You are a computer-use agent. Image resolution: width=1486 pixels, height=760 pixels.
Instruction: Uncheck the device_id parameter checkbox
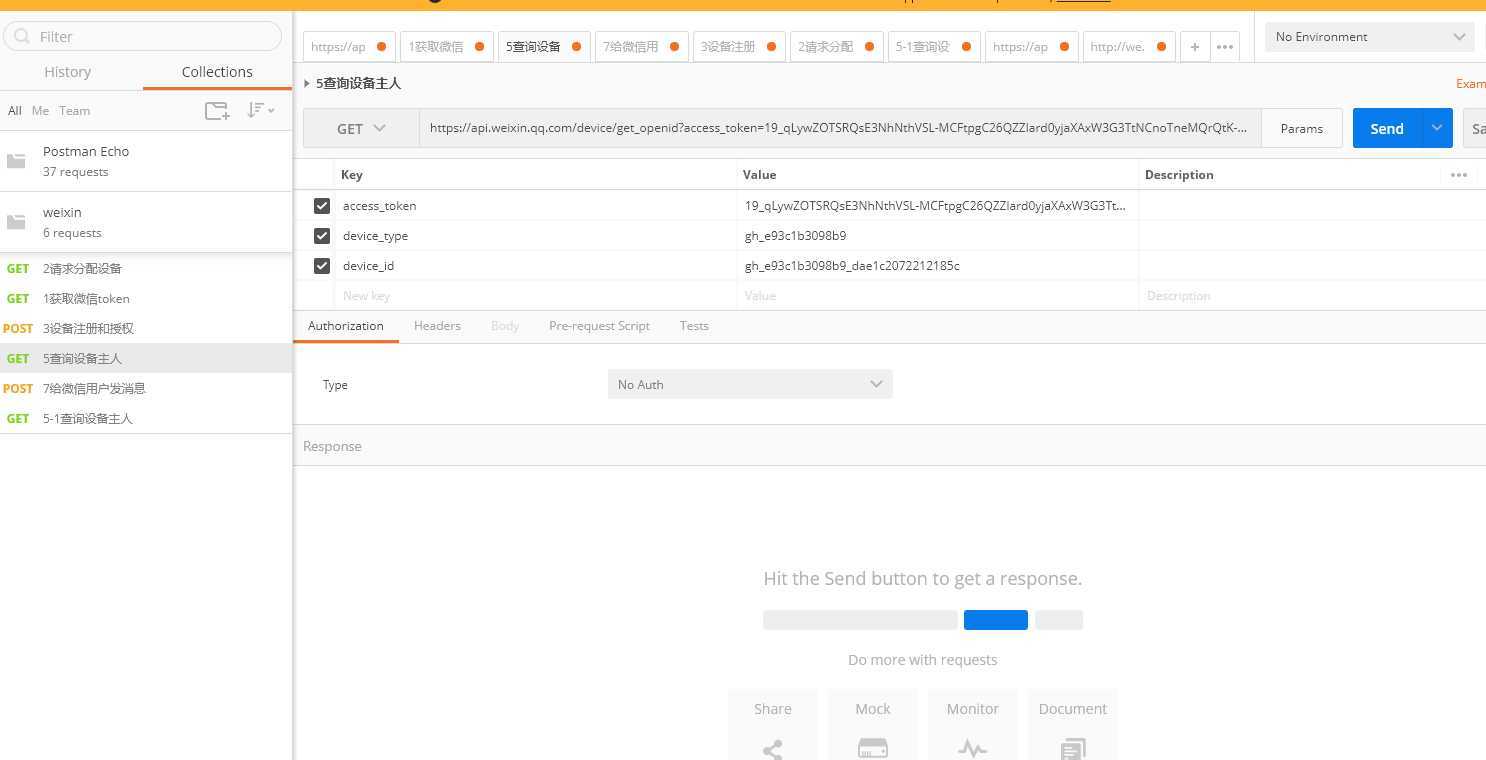click(322, 266)
